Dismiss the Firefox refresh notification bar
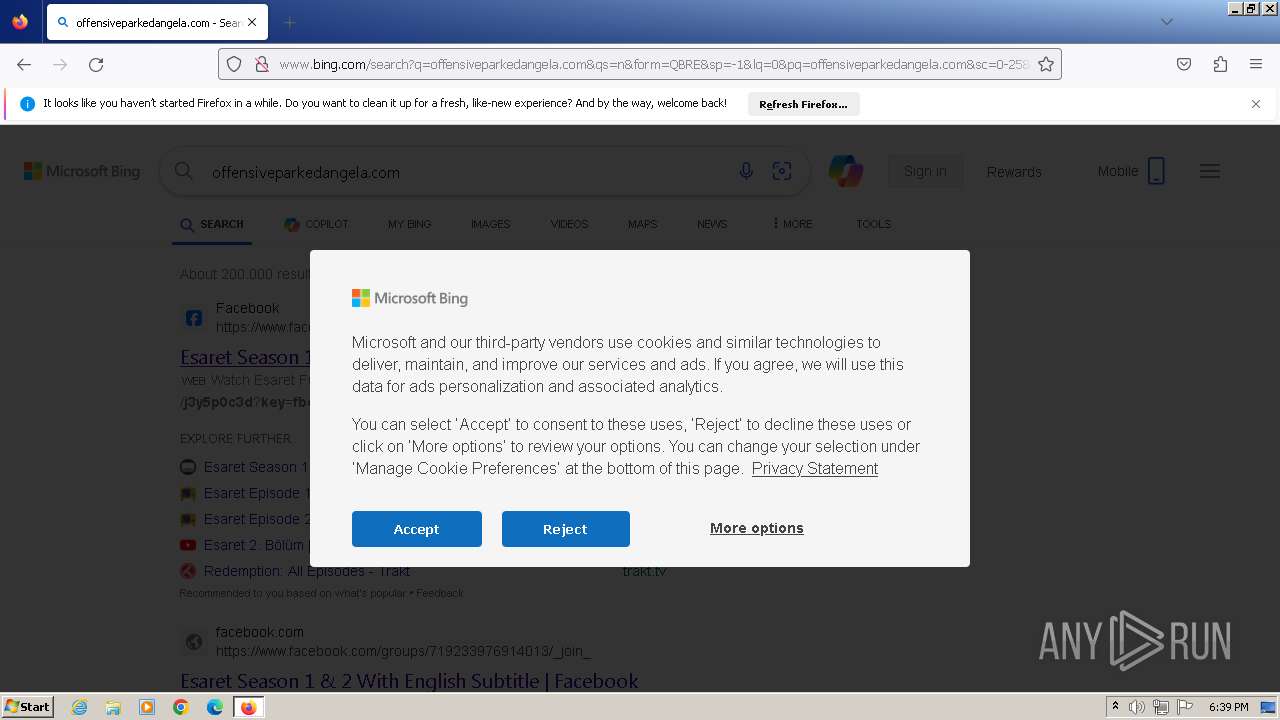The image size is (1280, 720). click(1256, 104)
